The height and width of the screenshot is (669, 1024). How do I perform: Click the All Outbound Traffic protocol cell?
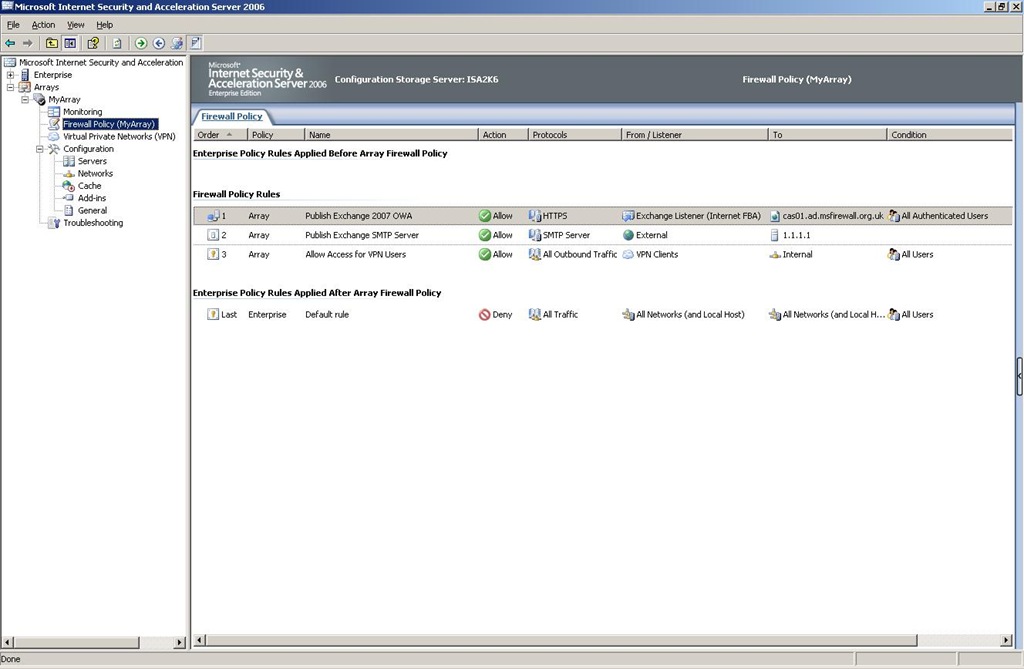tap(573, 255)
